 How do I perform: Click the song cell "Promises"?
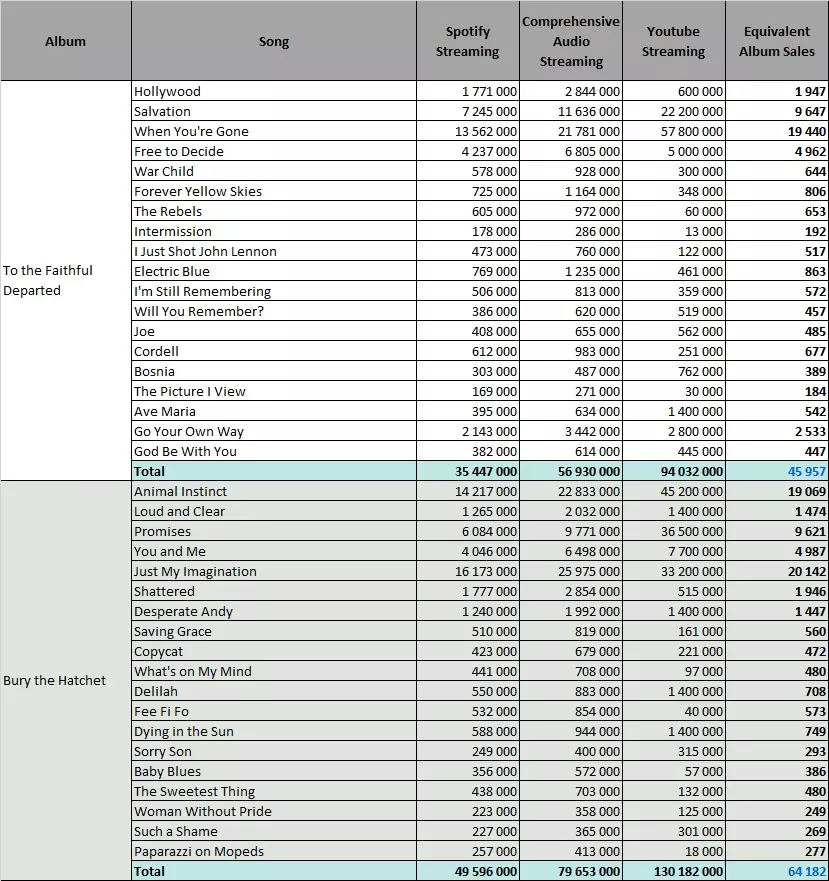coord(274,532)
